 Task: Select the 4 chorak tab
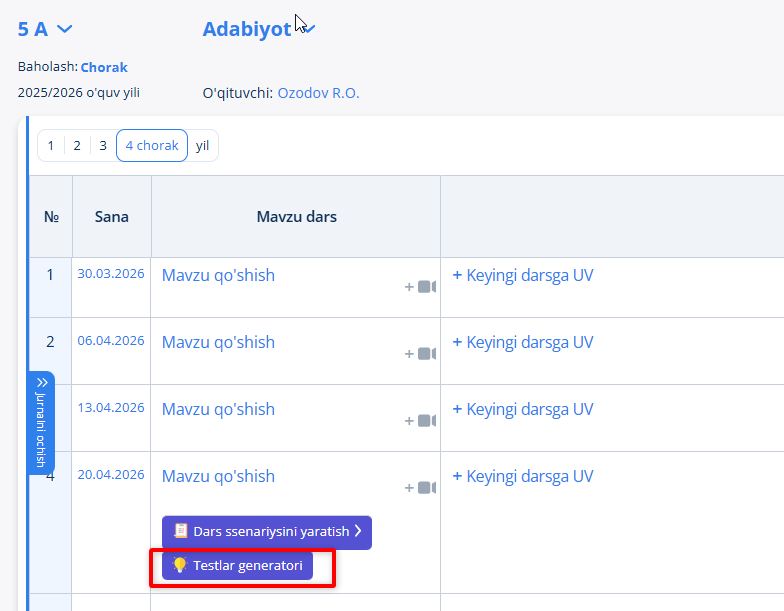coord(152,146)
